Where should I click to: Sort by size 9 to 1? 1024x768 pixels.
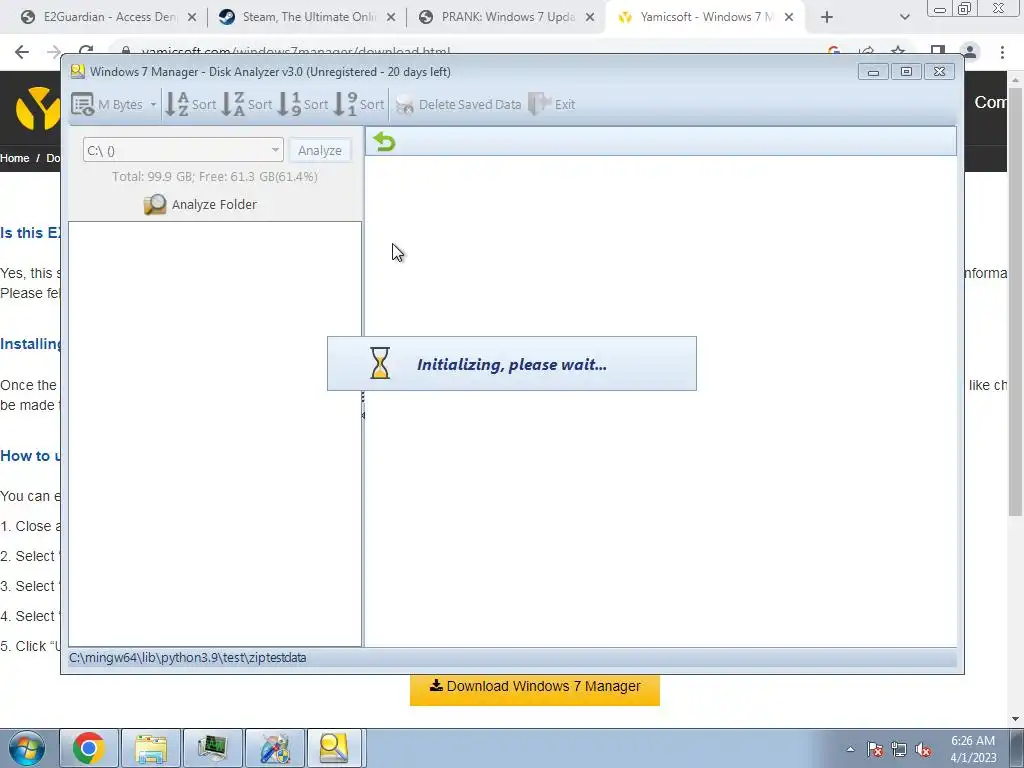click(x=359, y=104)
